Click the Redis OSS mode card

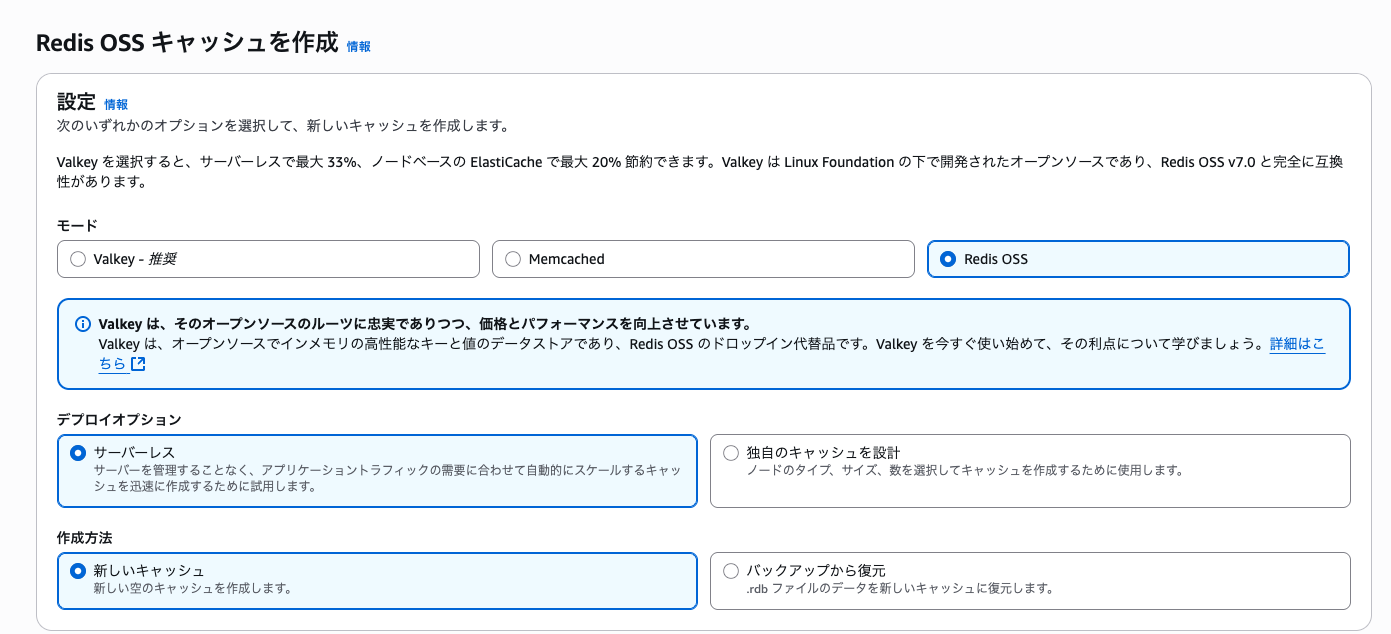1139,258
